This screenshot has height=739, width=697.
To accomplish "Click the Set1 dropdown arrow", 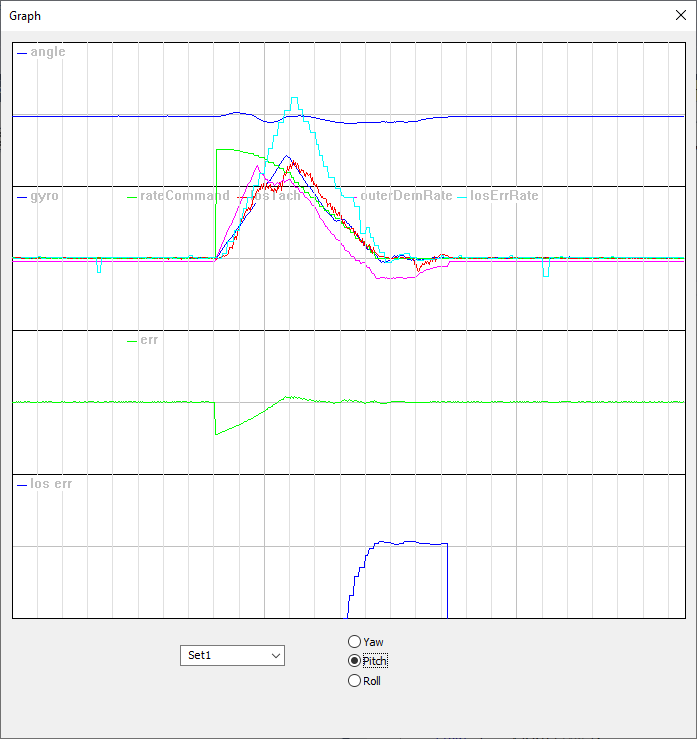I will [275, 655].
